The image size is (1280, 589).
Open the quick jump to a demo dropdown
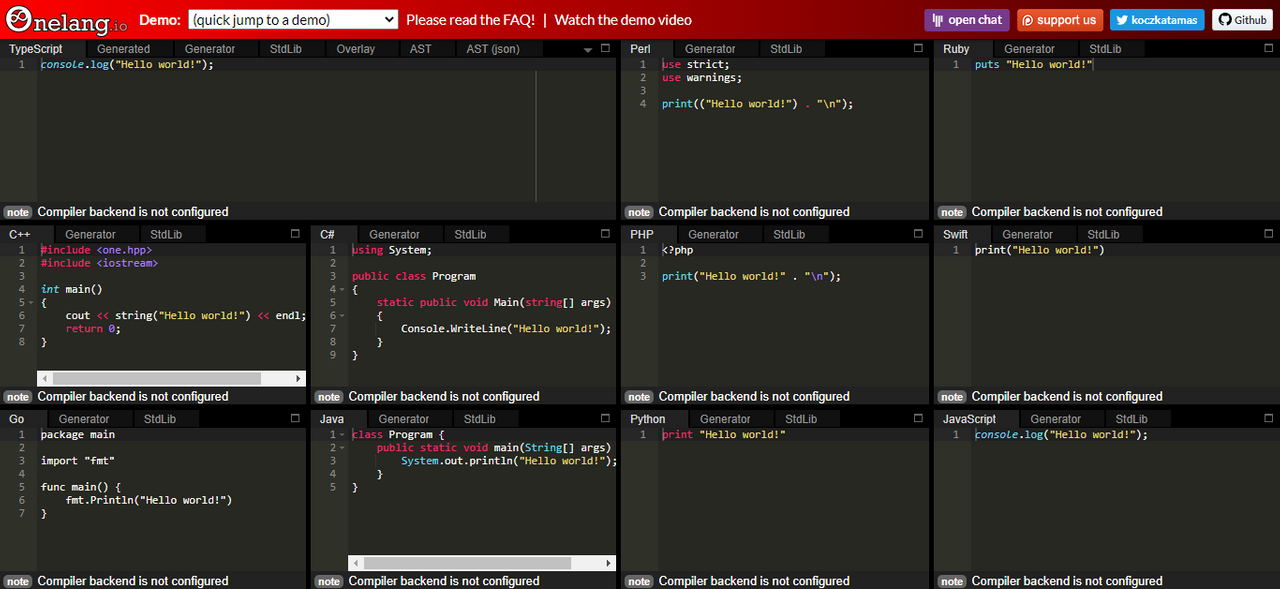click(x=293, y=20)
